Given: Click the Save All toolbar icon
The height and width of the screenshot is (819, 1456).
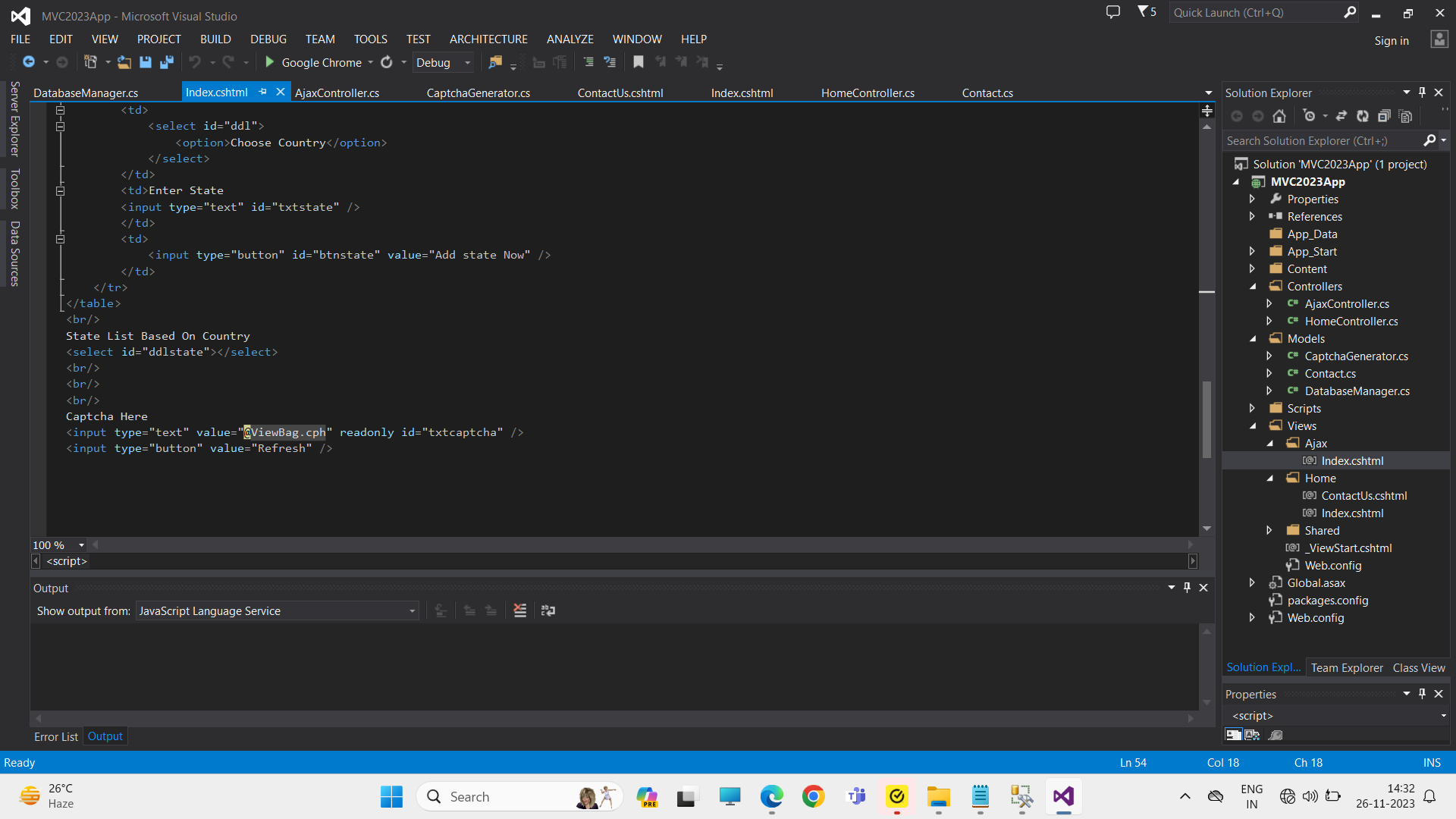Looking at the screenshot, I should [x=167, y=62].
